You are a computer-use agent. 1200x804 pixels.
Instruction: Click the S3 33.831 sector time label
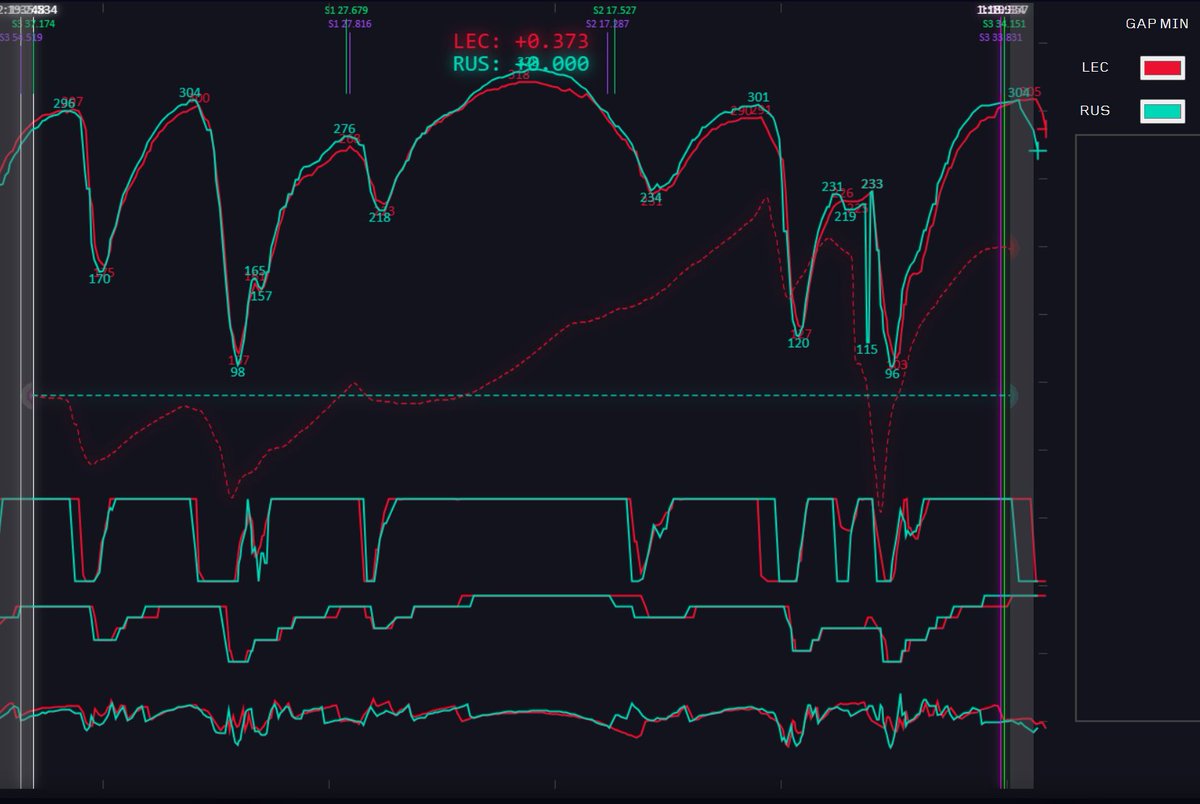coord(1001,37)
